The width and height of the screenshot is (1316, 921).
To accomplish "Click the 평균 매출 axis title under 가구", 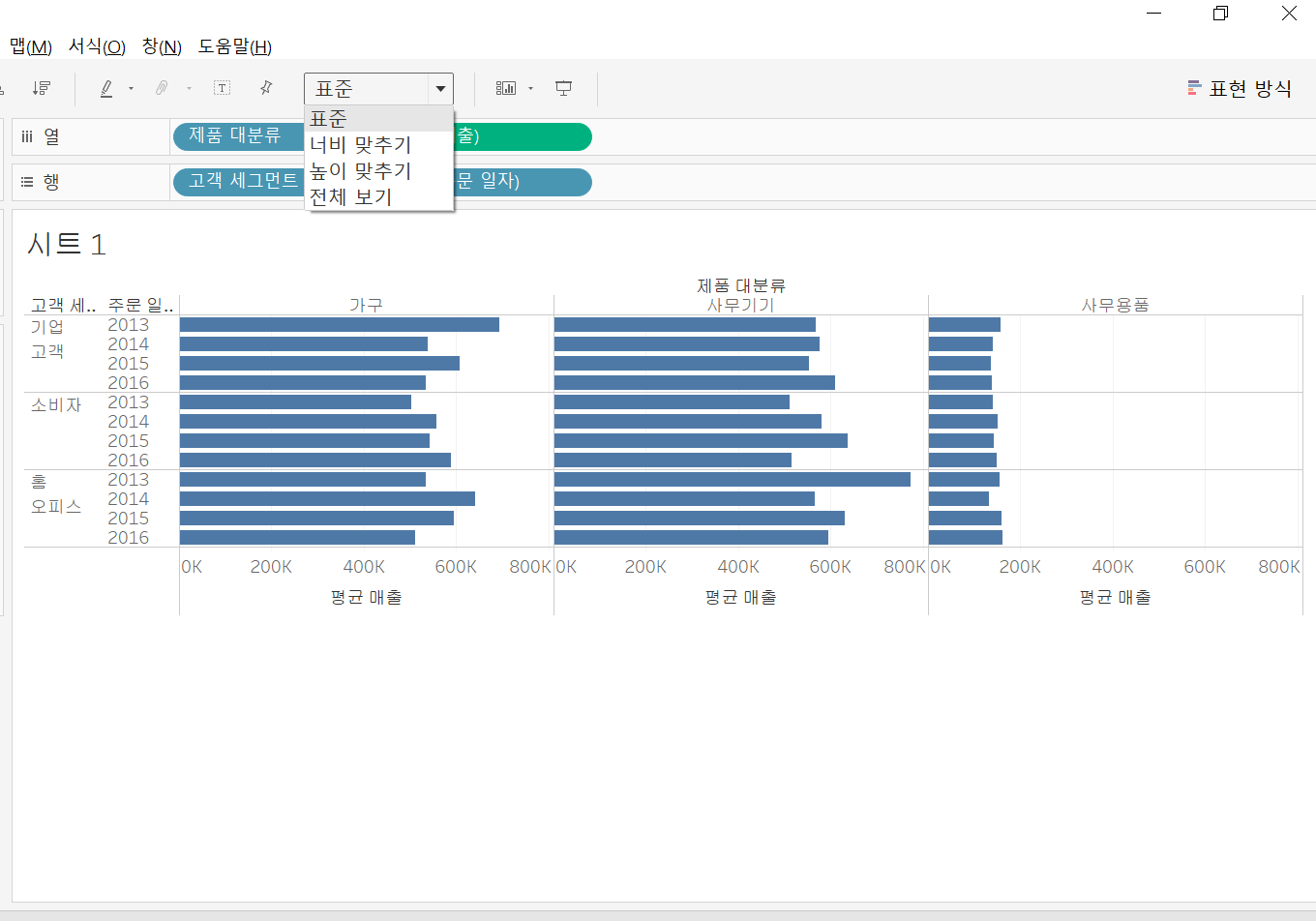I will (366, 598).
